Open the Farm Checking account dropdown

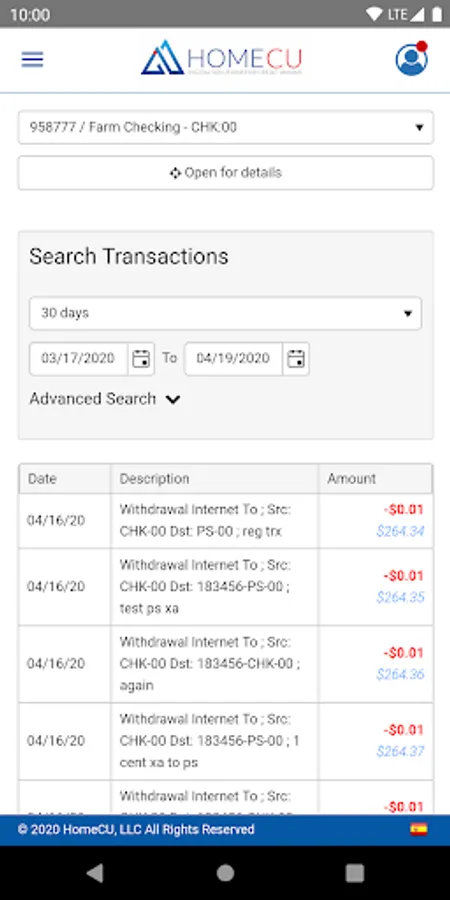[x=226, y=127]
